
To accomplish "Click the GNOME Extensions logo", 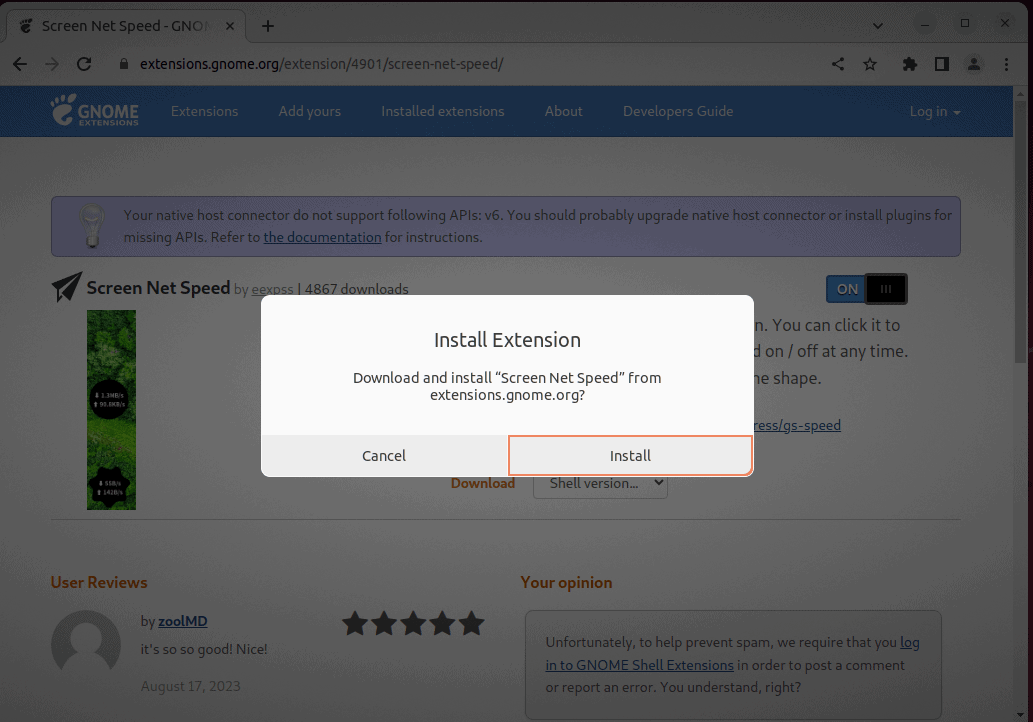I will (x=94, y=111).
